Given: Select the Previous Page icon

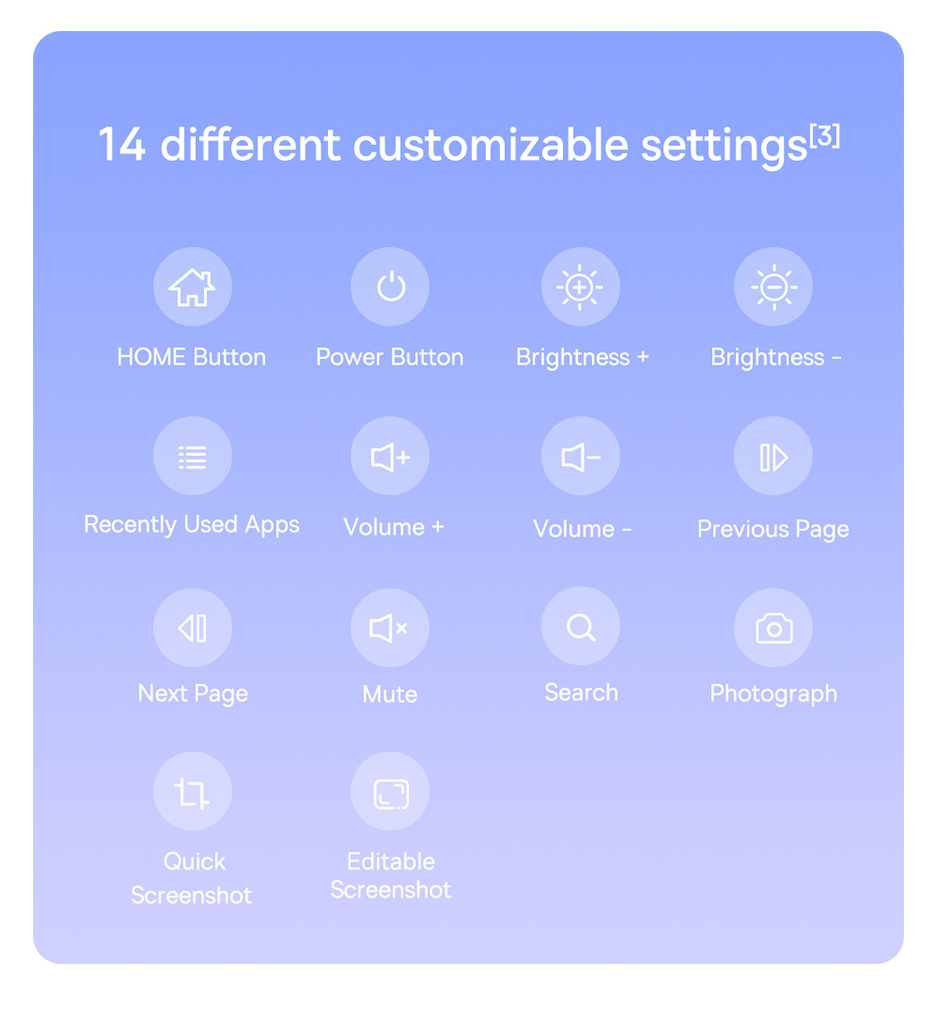Looking at the screenshot, I should tap(773, 456).
